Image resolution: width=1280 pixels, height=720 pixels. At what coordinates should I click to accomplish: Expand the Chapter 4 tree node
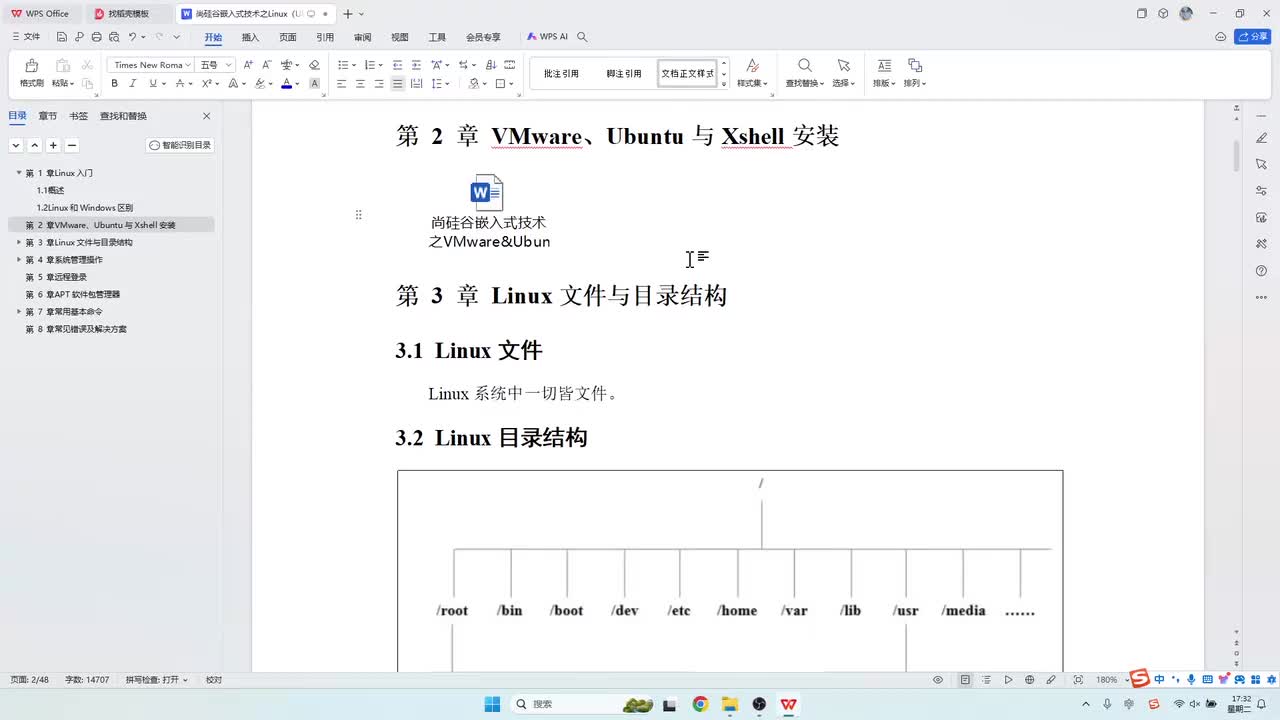point(18,260)
